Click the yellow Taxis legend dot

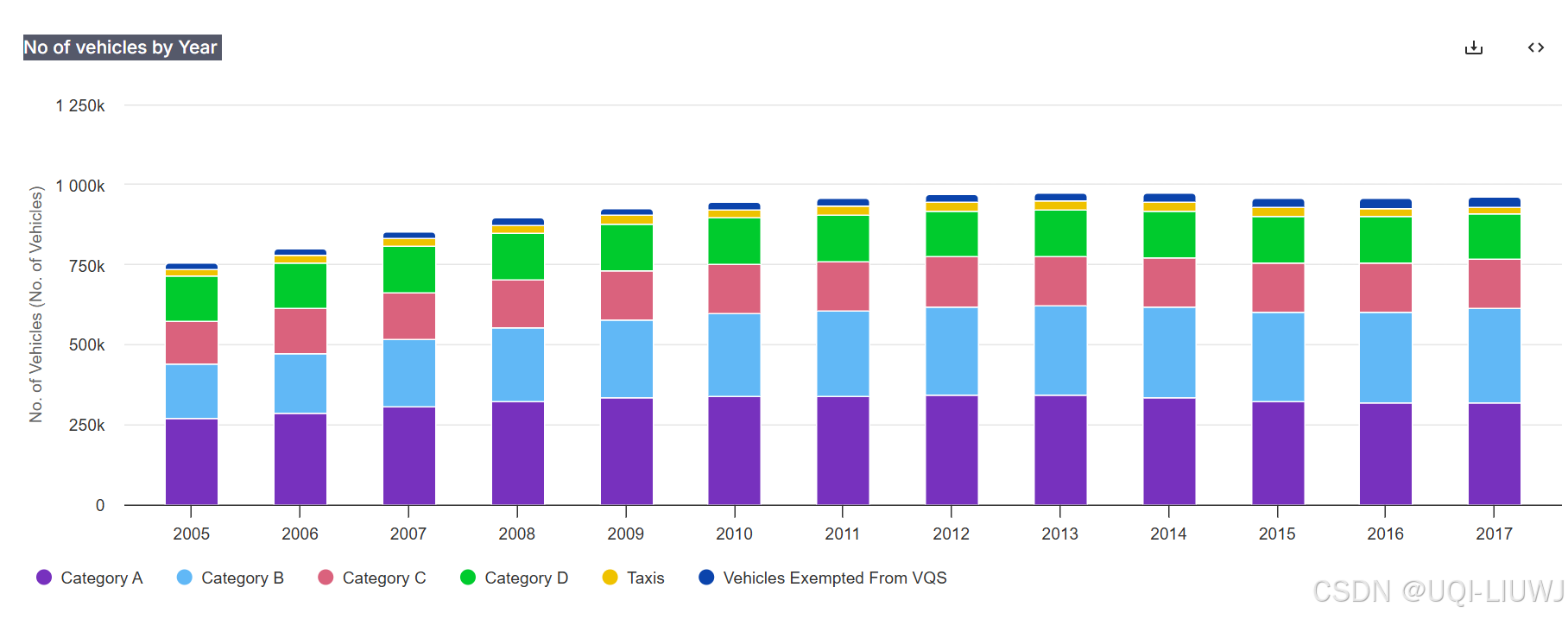(x=610, y=578)
